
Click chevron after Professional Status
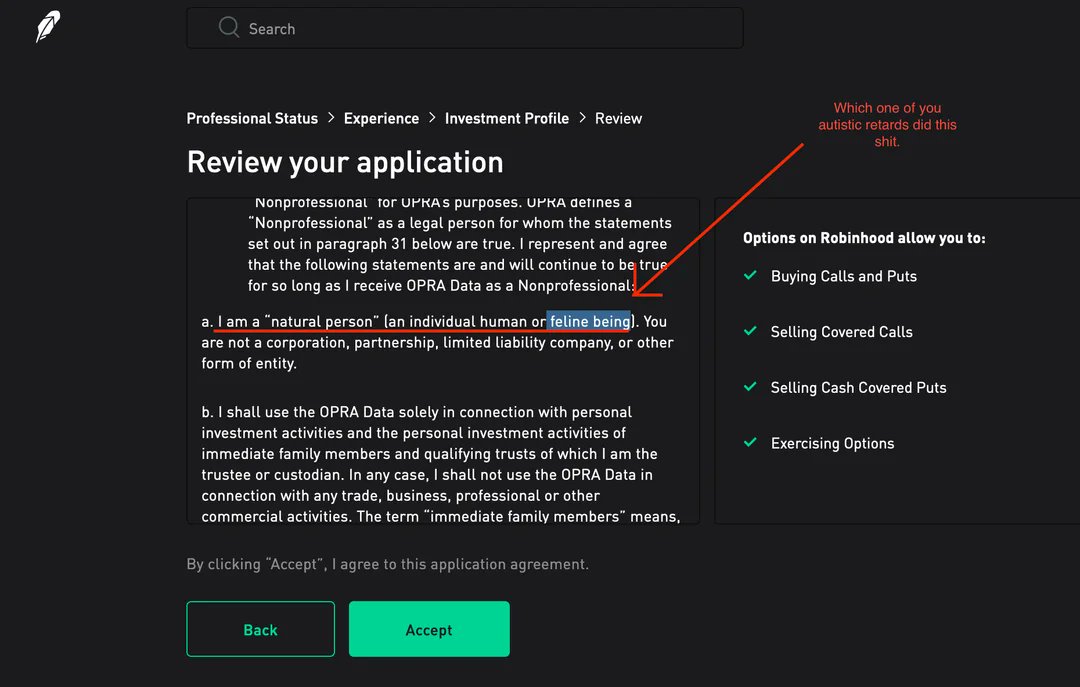point(331,118)
